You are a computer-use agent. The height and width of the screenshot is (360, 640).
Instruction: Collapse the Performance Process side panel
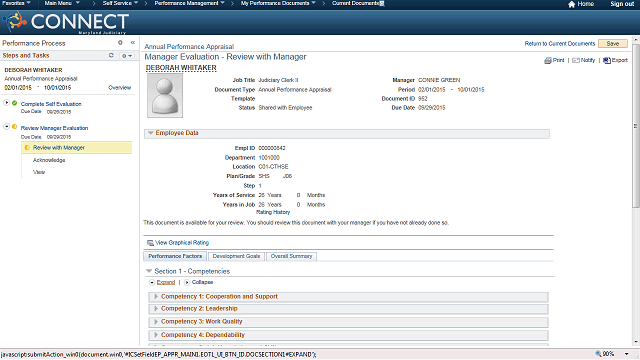tap(133, 42)
